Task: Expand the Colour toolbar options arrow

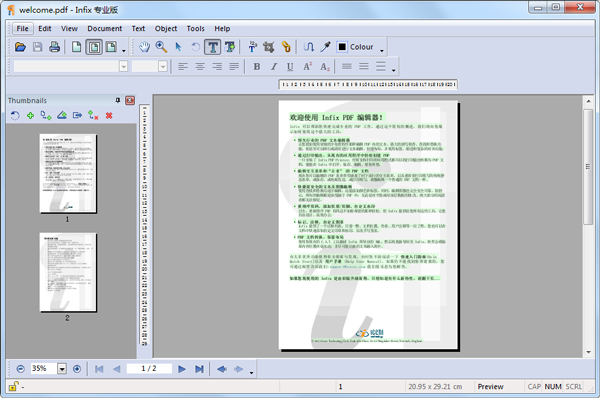Action: click(x=382, y=50)
